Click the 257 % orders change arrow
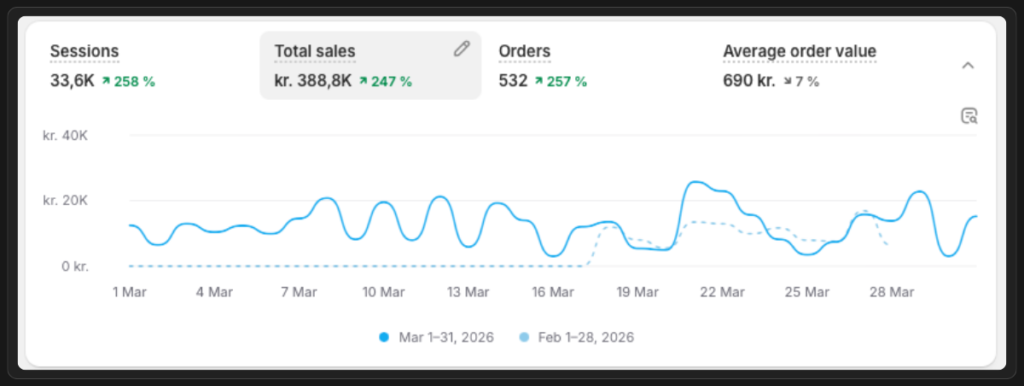The width and height of the screenshot is (1024, 386). [x=539, y=82]
